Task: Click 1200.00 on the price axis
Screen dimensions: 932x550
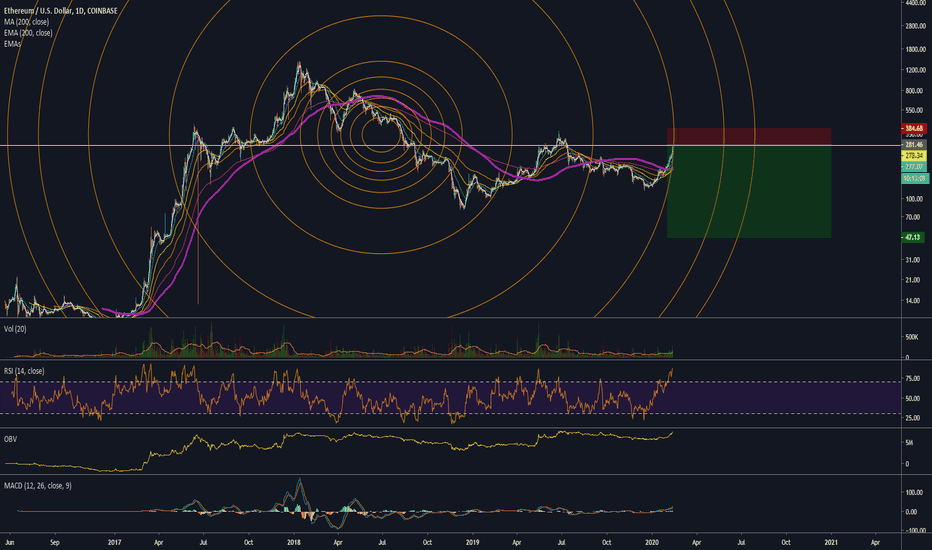Action: click(915, 70)
